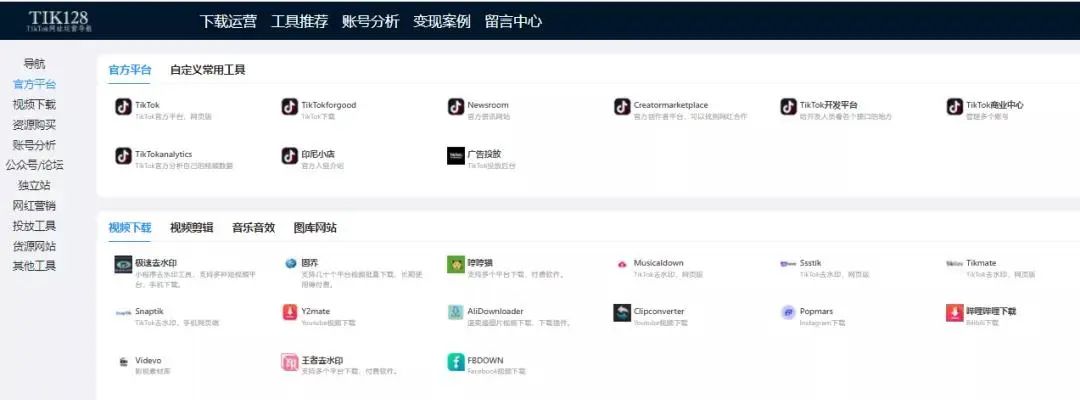Open the Creatormarketplace icon

click(x=622, y=107)
